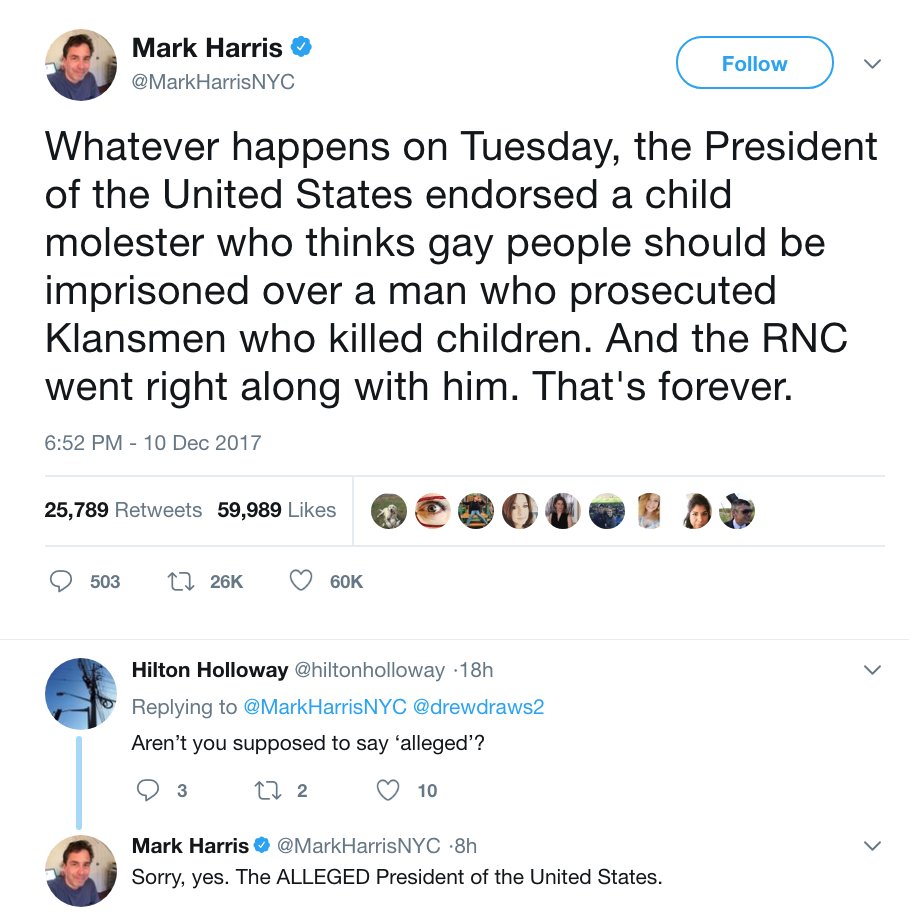Like the main tweet with 60K likes
This screenshot has width=909, height=913.
point(301,581)
